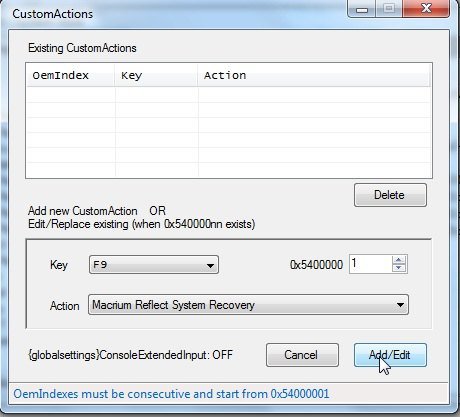Click the status bar OemIndexes message
The height and width of the screenshot is (417, 460).
click(x=171, y=394)
